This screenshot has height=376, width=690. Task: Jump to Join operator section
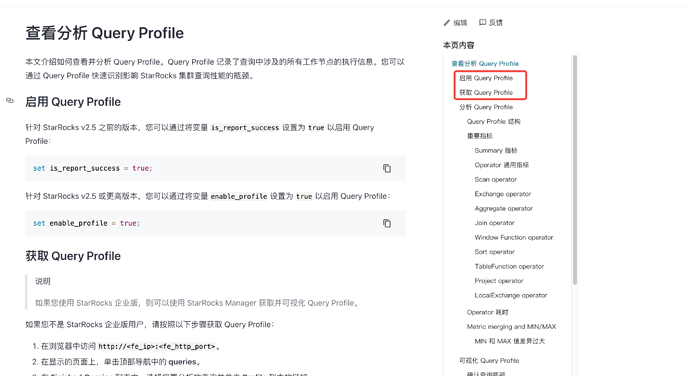(x=494, y=223)
